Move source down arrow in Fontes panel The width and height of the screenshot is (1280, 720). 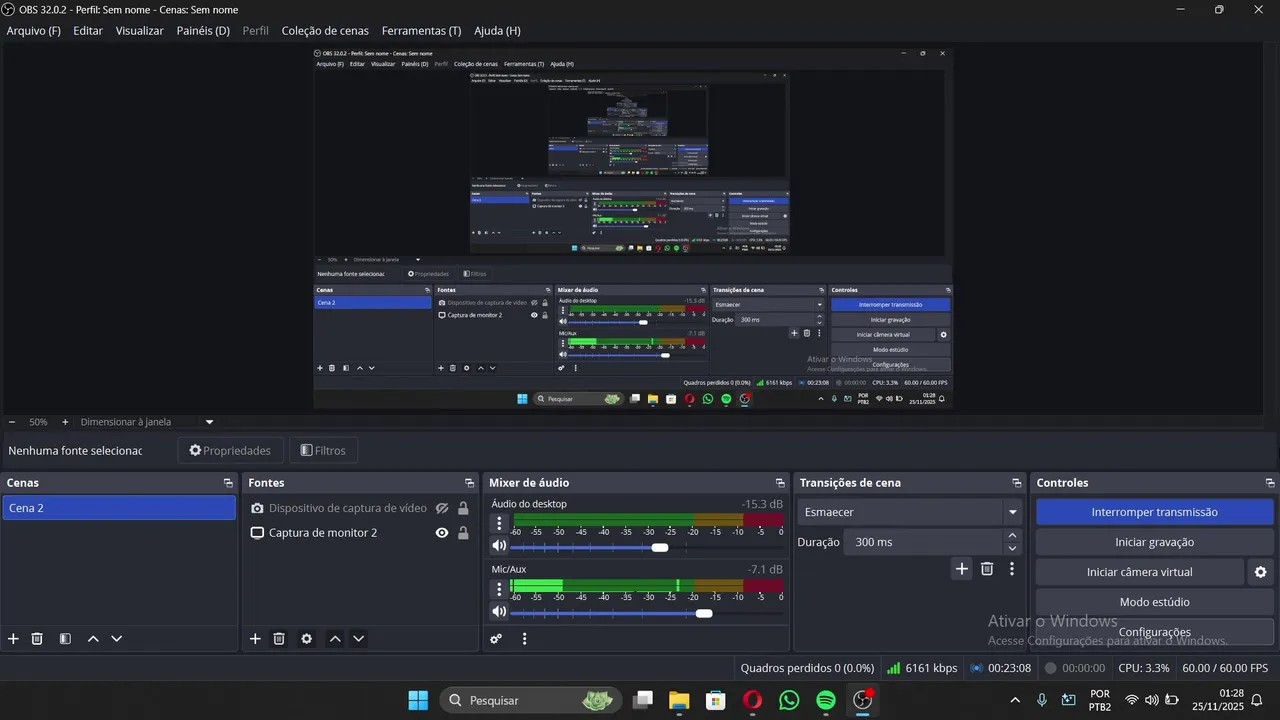coord(358,639)
